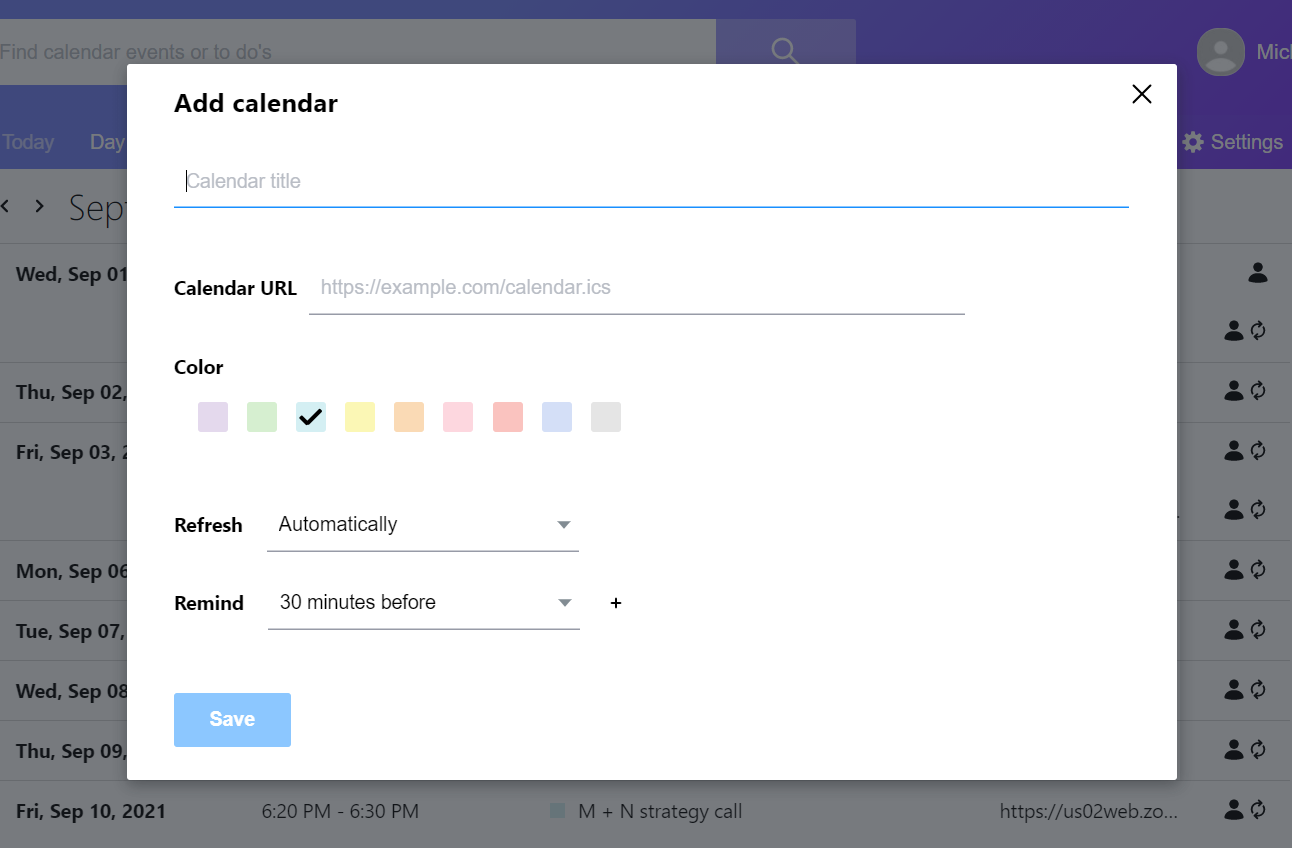Open the Remind time dropdown
This screenshot has height=848, width=1292.
coord(423,603)
